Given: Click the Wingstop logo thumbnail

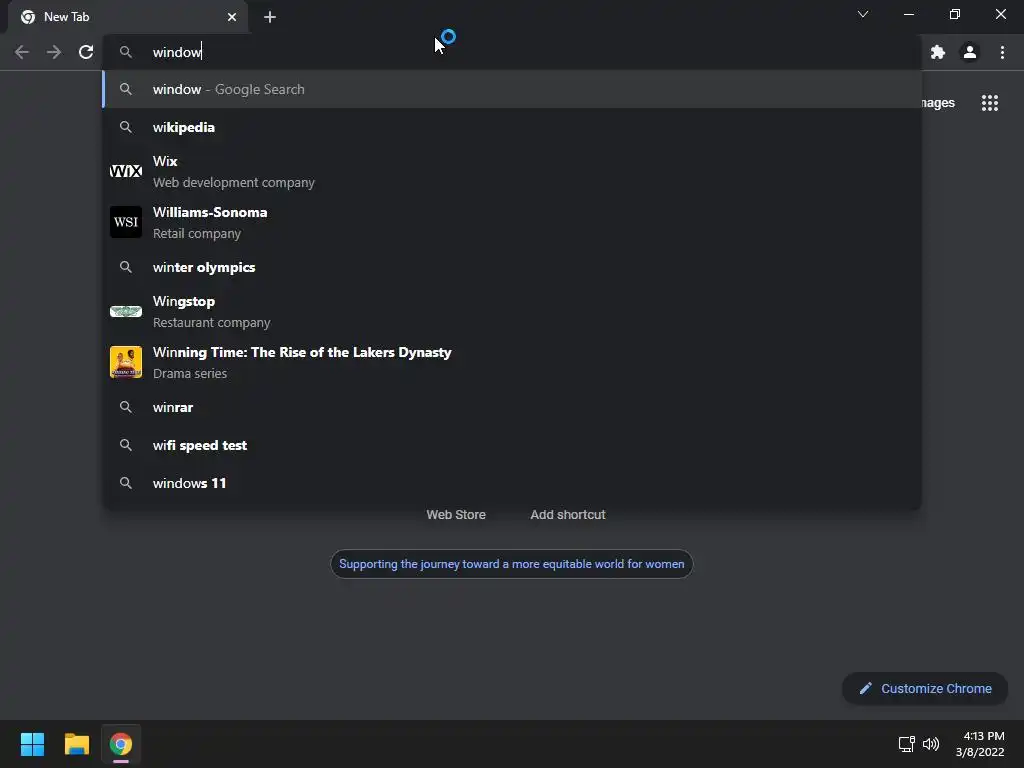Looking at the screenshot, I should pos(125,312).
